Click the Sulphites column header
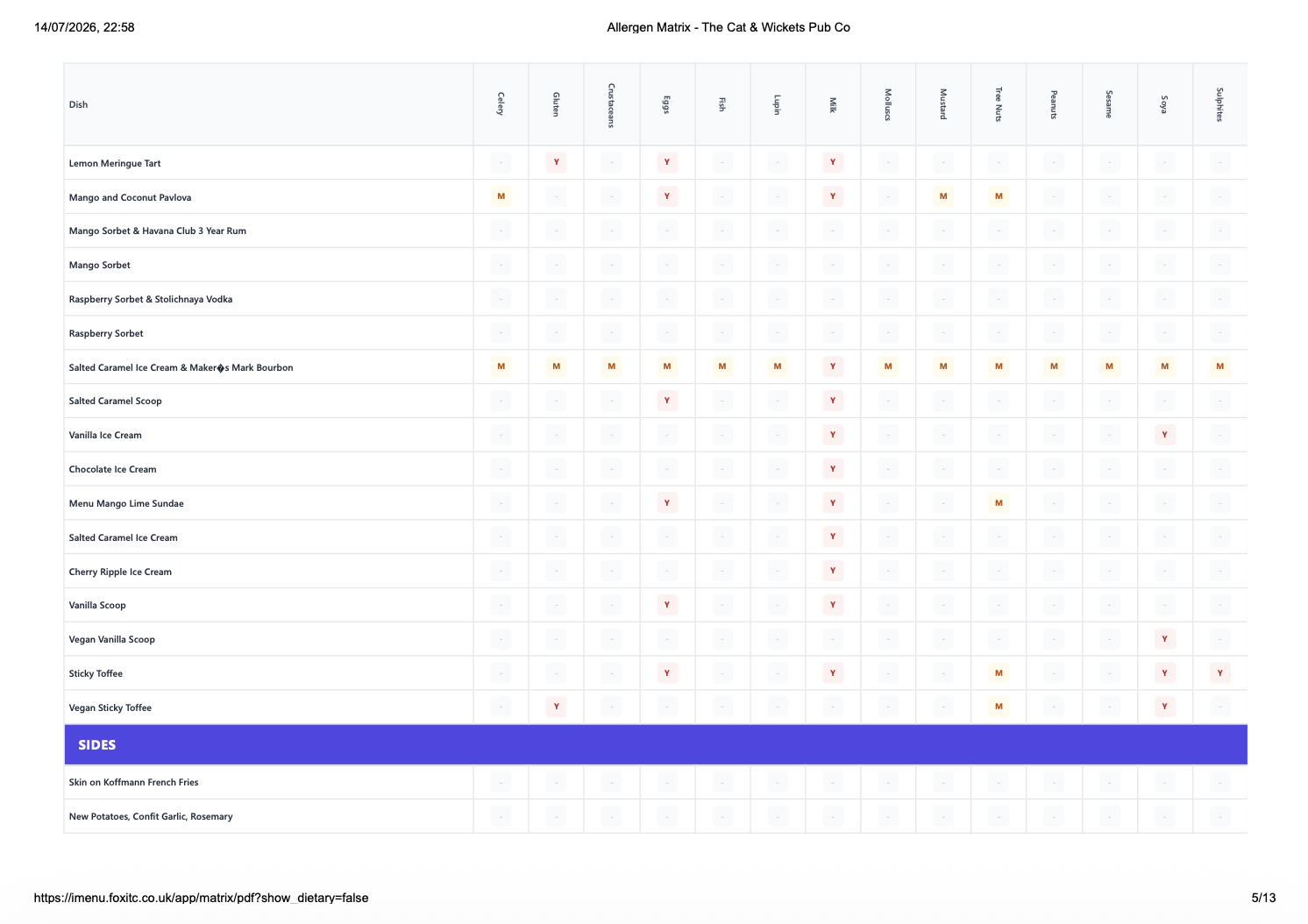This screenshot has height=924, width=1308. [x=1220, y=104]
